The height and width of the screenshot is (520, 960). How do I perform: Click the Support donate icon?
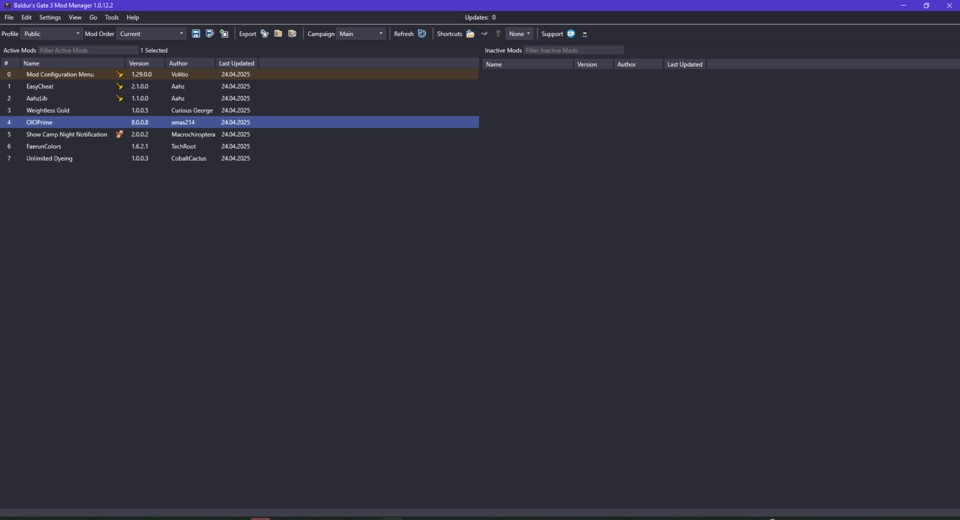[x=571, y=34]
